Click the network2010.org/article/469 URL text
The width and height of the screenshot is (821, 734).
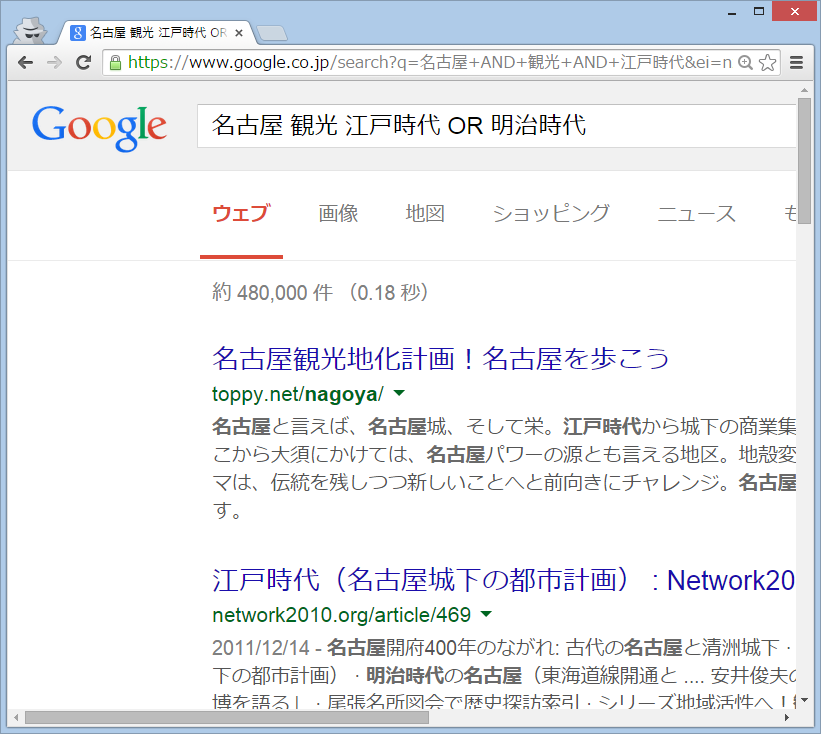(341, 615)
